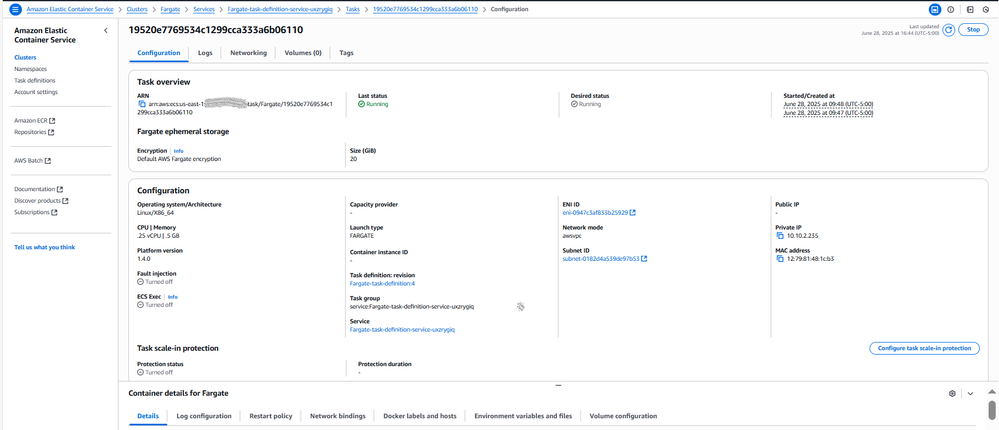Click the Launch type value FARGATE
Viewport: 999px width, 430px height.
point(361,236)
